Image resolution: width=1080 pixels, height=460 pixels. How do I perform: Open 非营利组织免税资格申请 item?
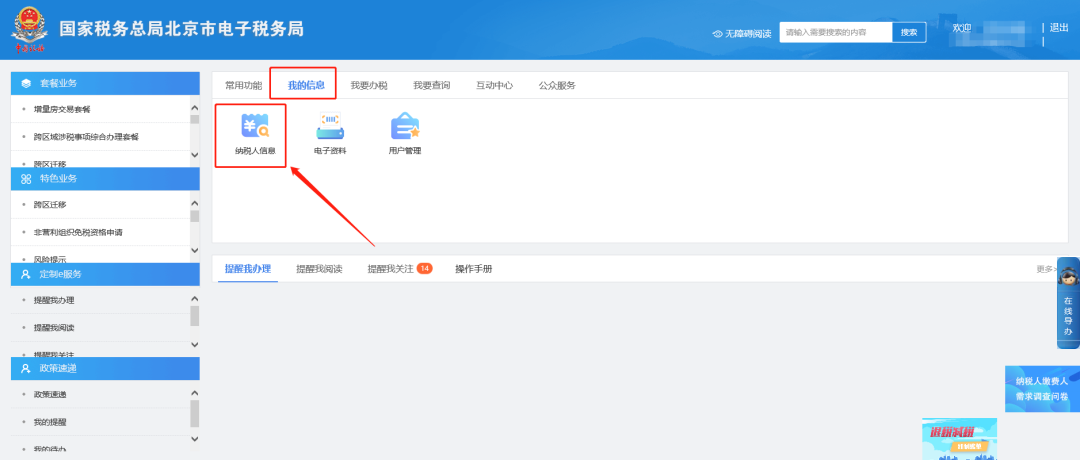point(78,232)
